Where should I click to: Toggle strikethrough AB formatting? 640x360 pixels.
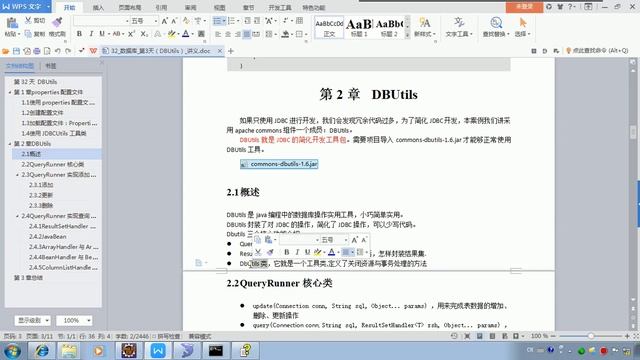[117, 34]
